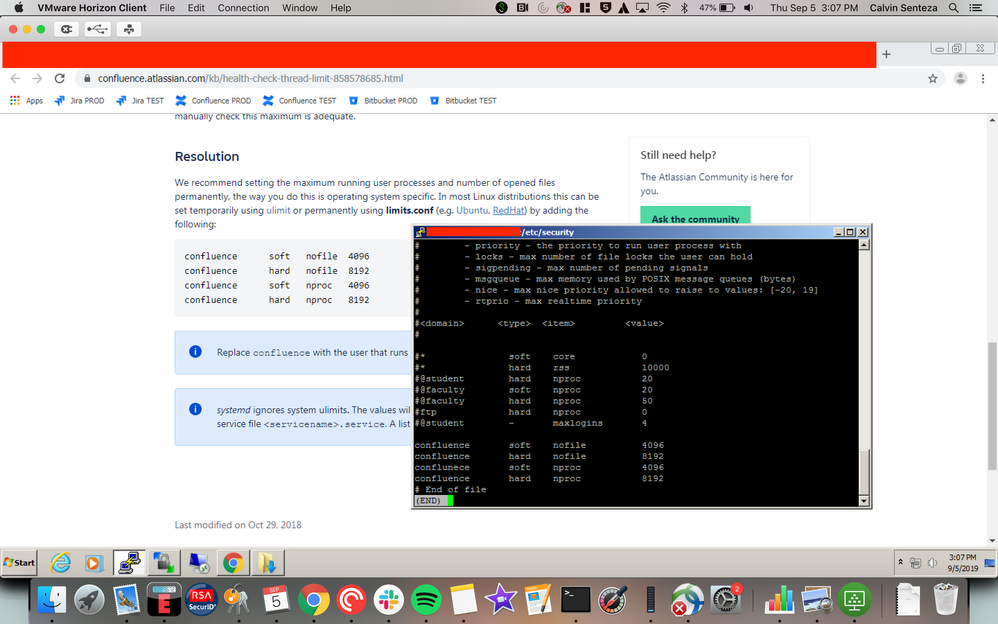
Task: Open the Bitbucket PROD bookmark
Action: (x=383, y=101)
